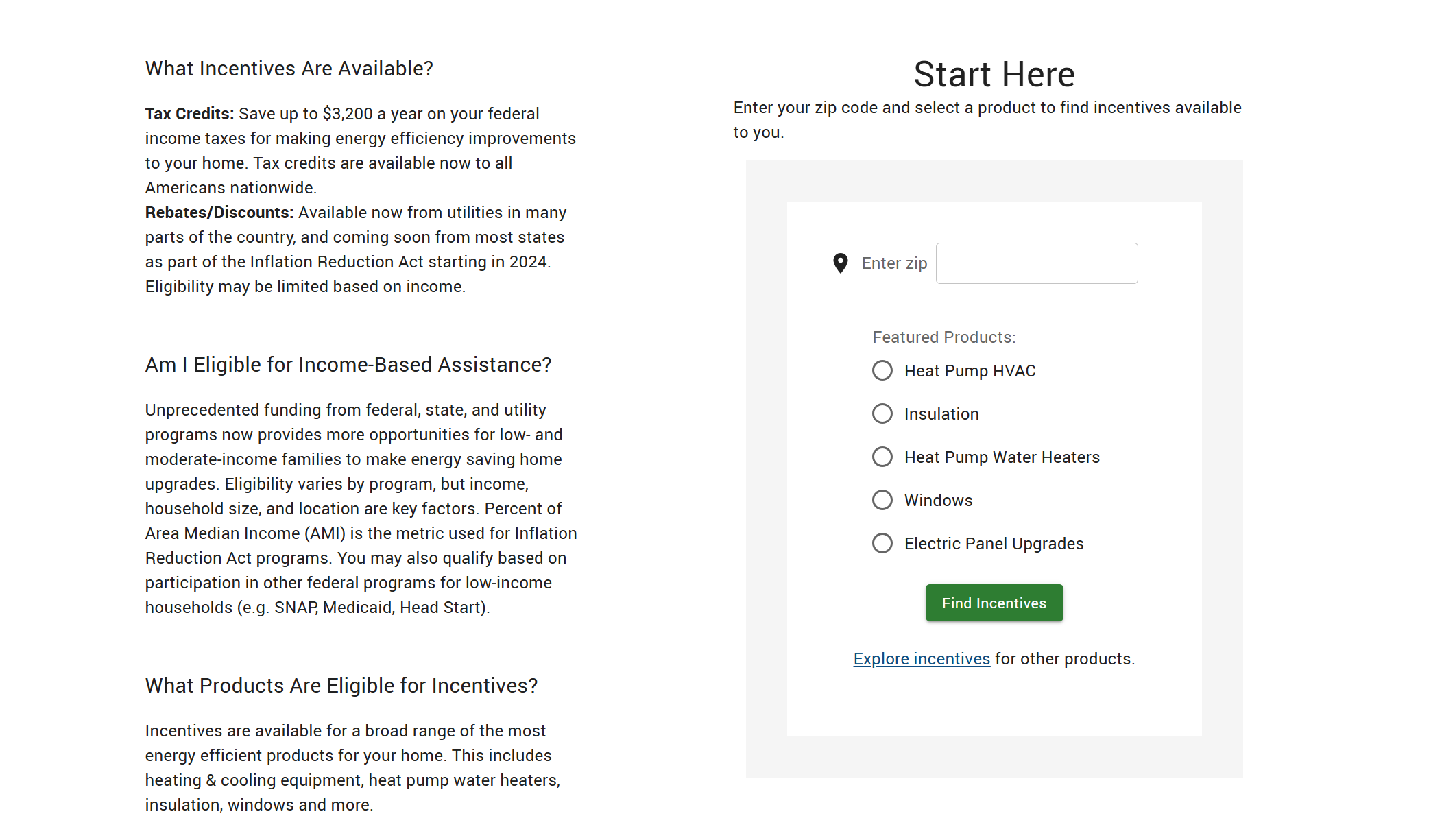Image resolution: width=1431 pixels, height=840 pixels.
Task: Click the What Products Are Eligible heading
Action: [341, 686]
